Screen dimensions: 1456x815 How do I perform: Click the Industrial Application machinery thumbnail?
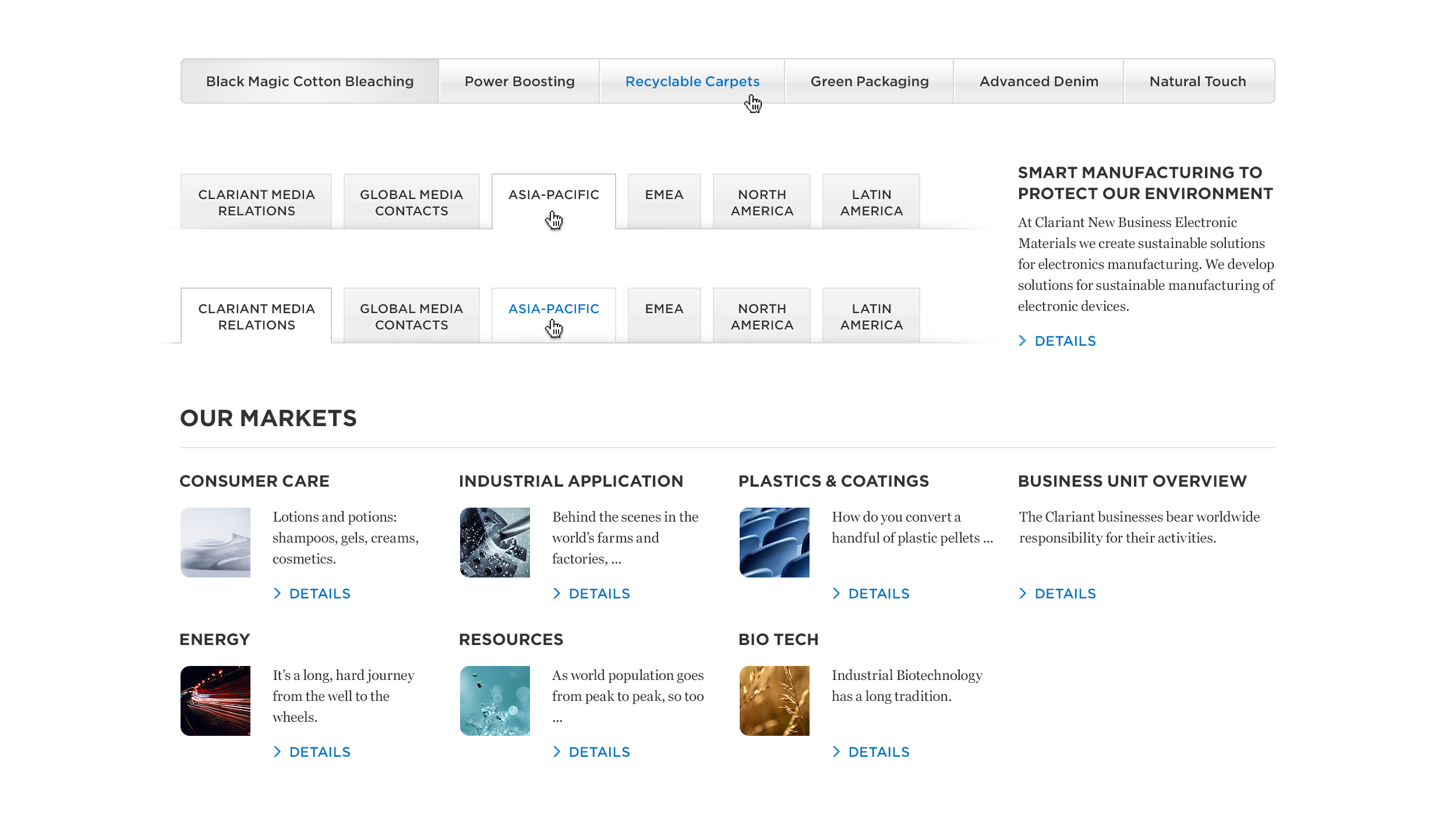[x=495, y=543]
